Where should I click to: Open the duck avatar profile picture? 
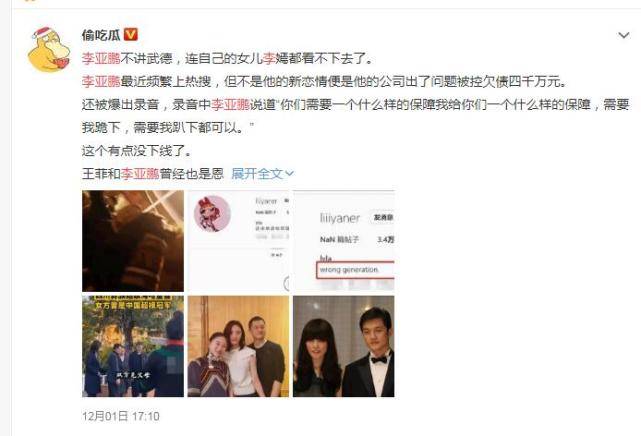(x=49, y=50)
